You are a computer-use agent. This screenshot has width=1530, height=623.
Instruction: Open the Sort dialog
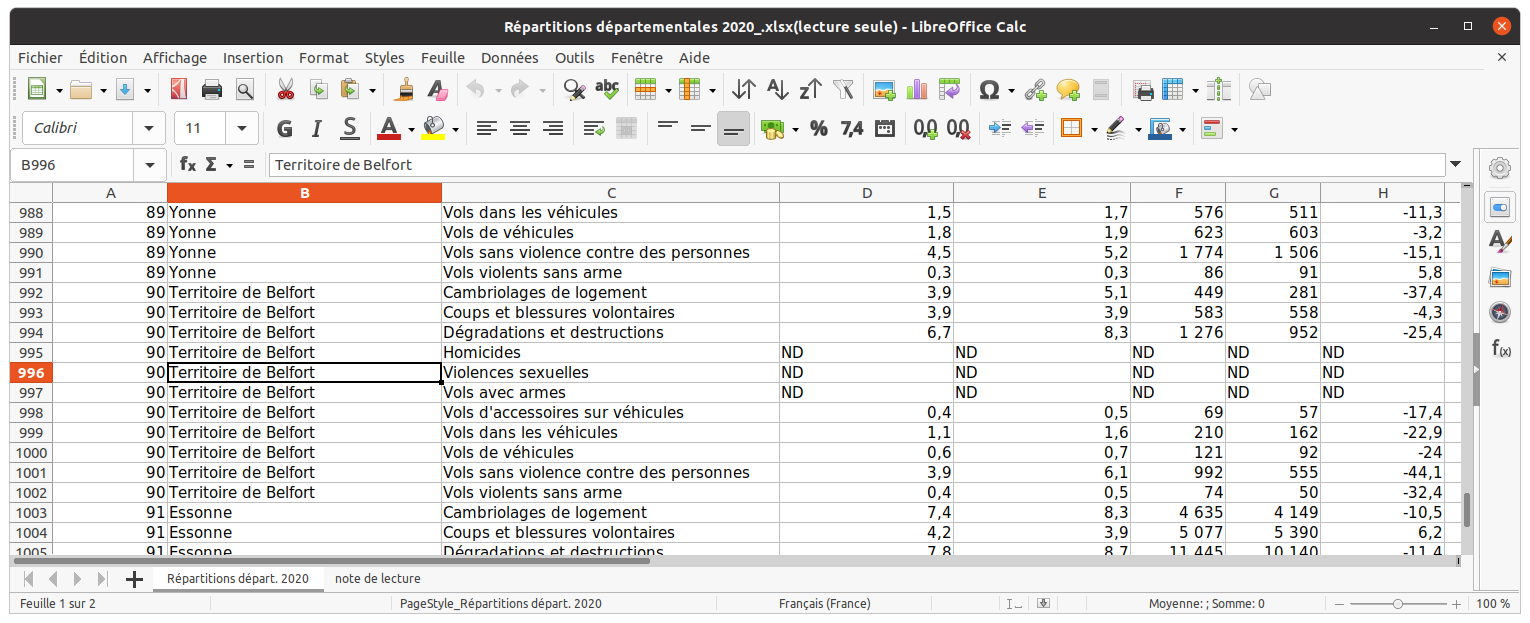[744, 90]
